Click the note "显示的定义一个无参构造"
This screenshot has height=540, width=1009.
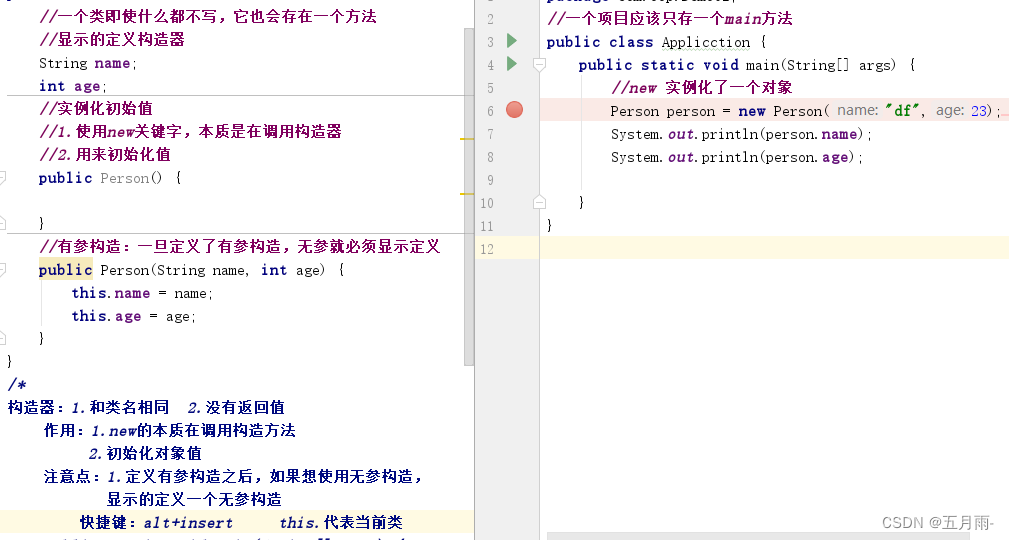click(x=194, y=499)
